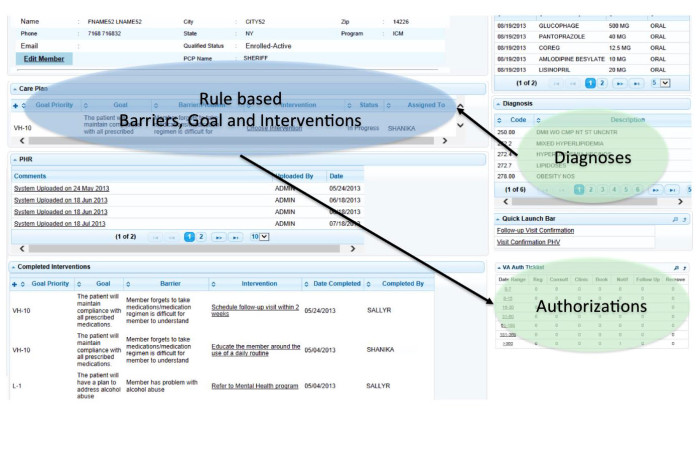Click the pin icon in VA Auth Ticklist
This screenshot has width=700, height=449.
[x=685, y=268]
